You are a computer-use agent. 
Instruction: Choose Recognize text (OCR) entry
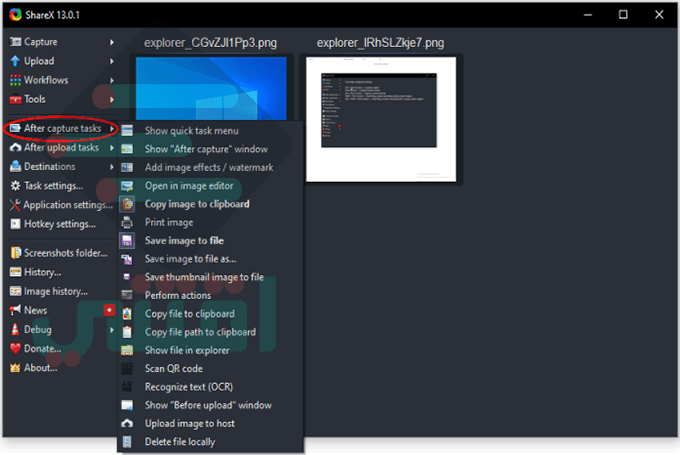pyautogui.click(x=210, y=387)
